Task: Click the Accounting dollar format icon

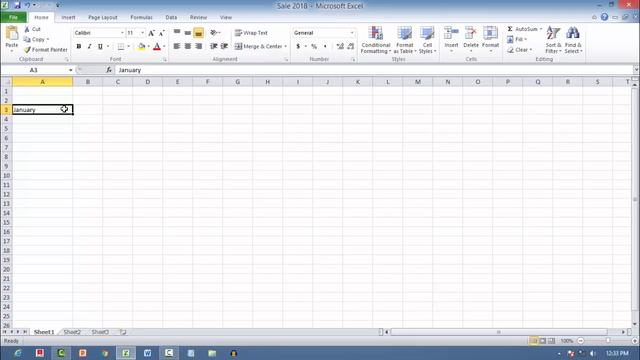Action: [x=298, y=47]
